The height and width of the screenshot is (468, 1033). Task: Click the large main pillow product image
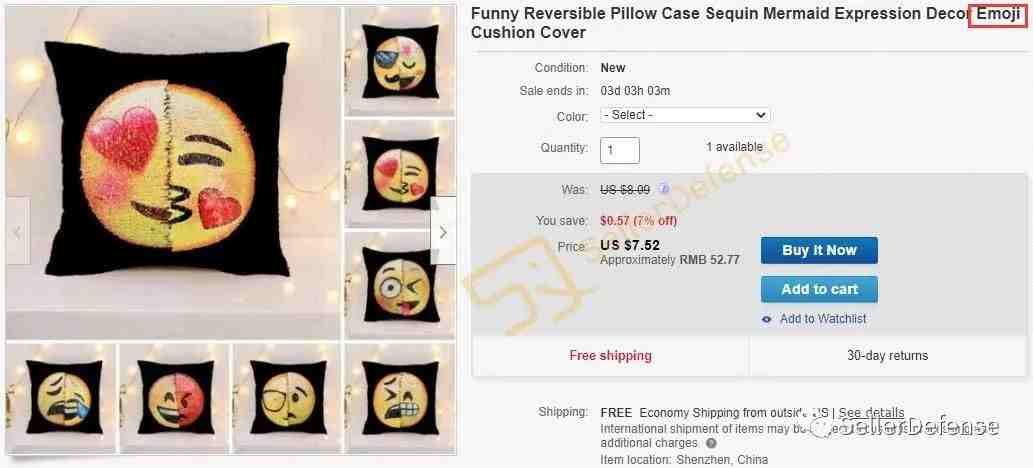pos(174,173)
